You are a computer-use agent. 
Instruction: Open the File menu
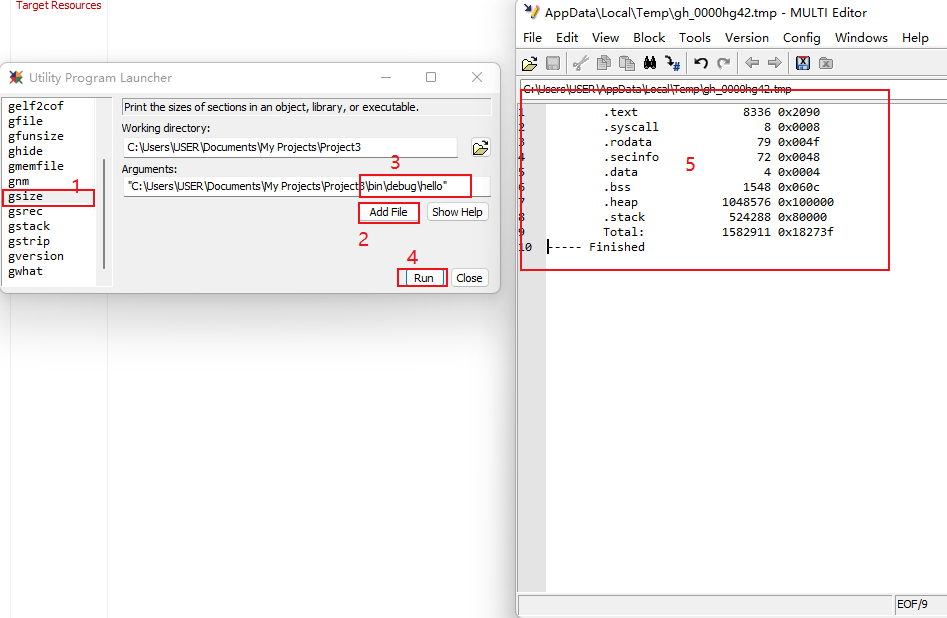coord(532,37)
